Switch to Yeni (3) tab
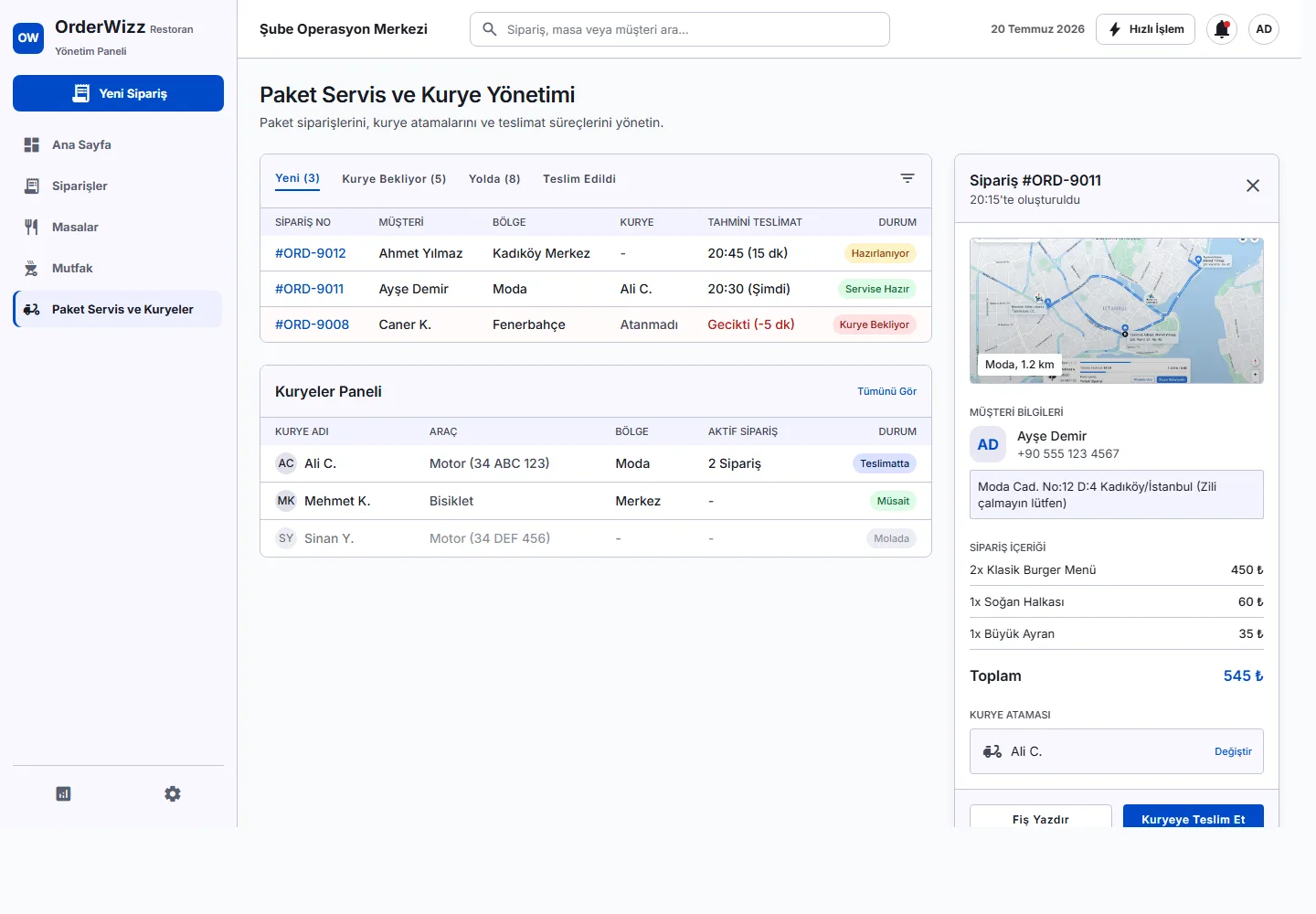 (x=297, y=179)
